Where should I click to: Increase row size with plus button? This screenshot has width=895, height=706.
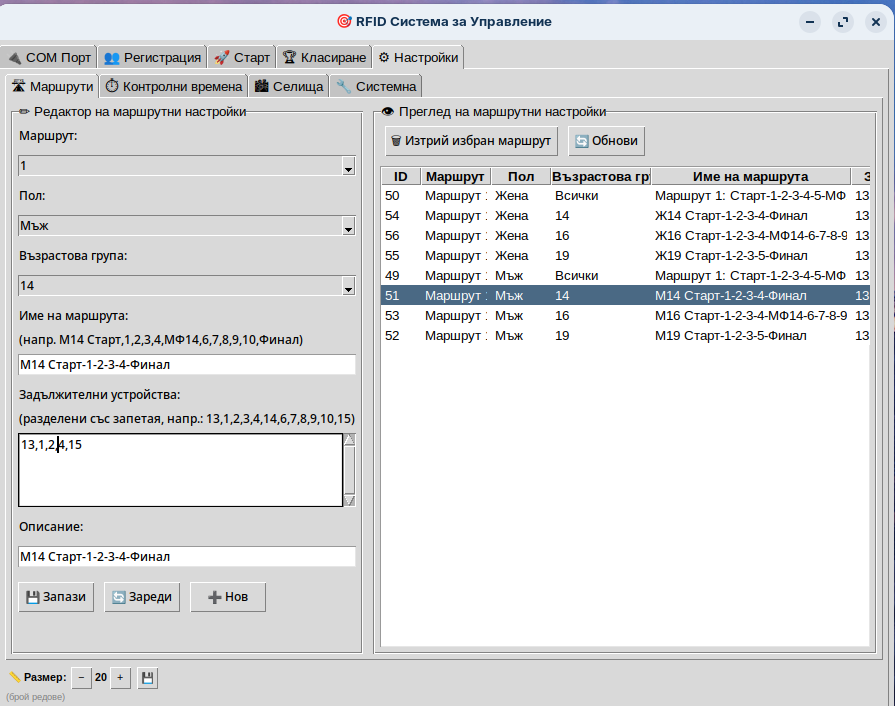click(x=120, y=678)
